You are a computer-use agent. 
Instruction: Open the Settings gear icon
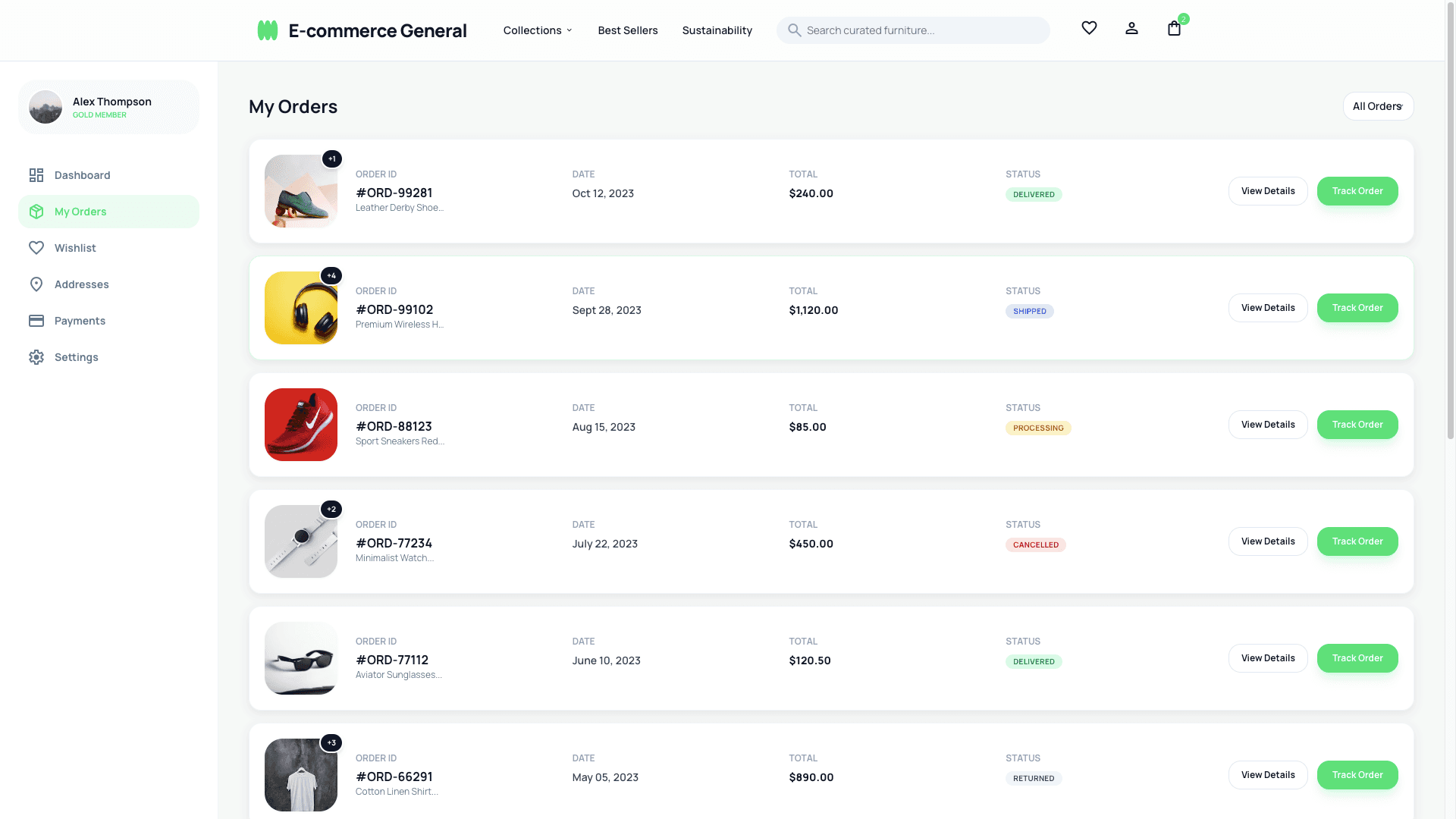click(36, 357)
